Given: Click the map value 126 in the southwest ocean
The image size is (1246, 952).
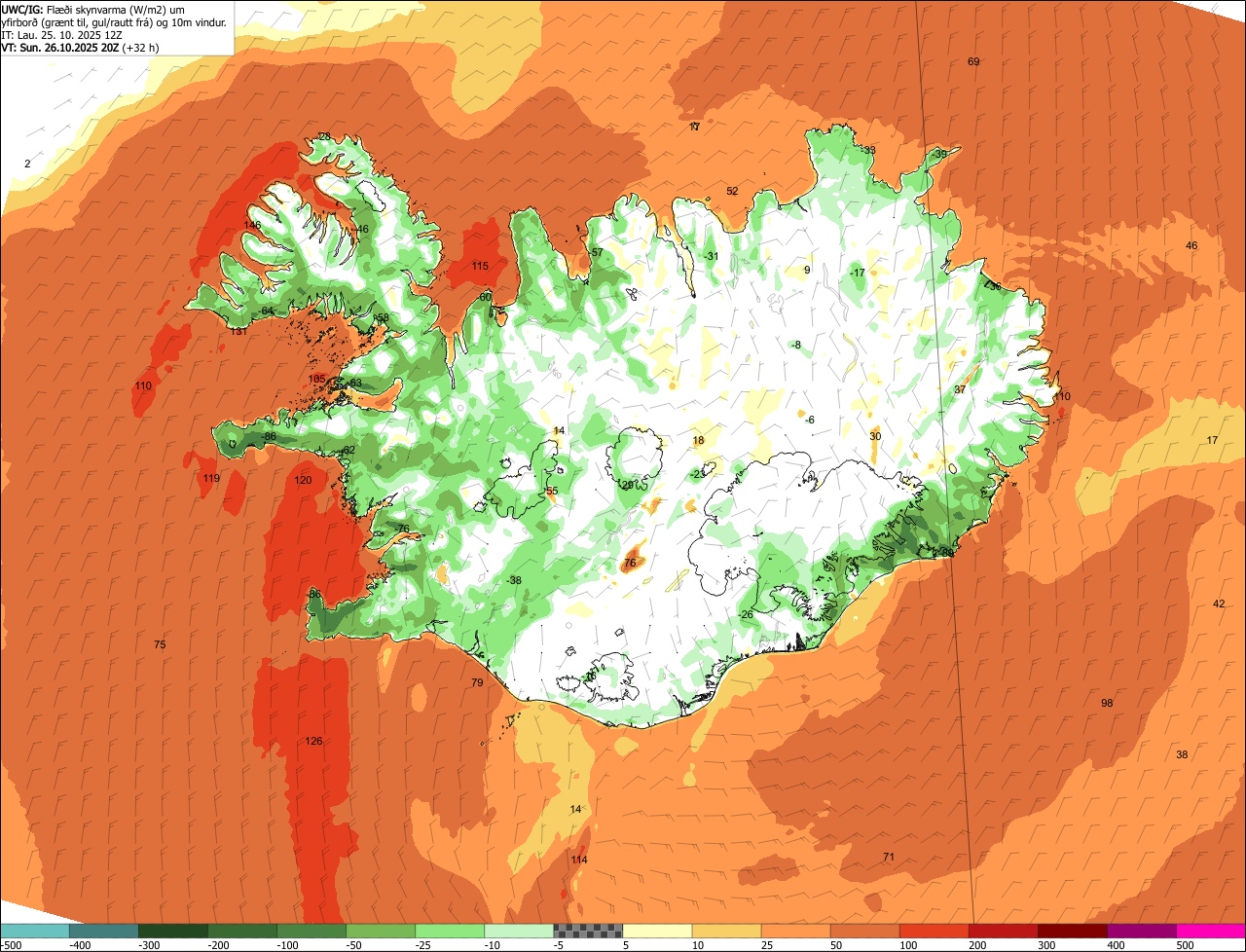Looking at the screenshot, I should tap(313, 741).
